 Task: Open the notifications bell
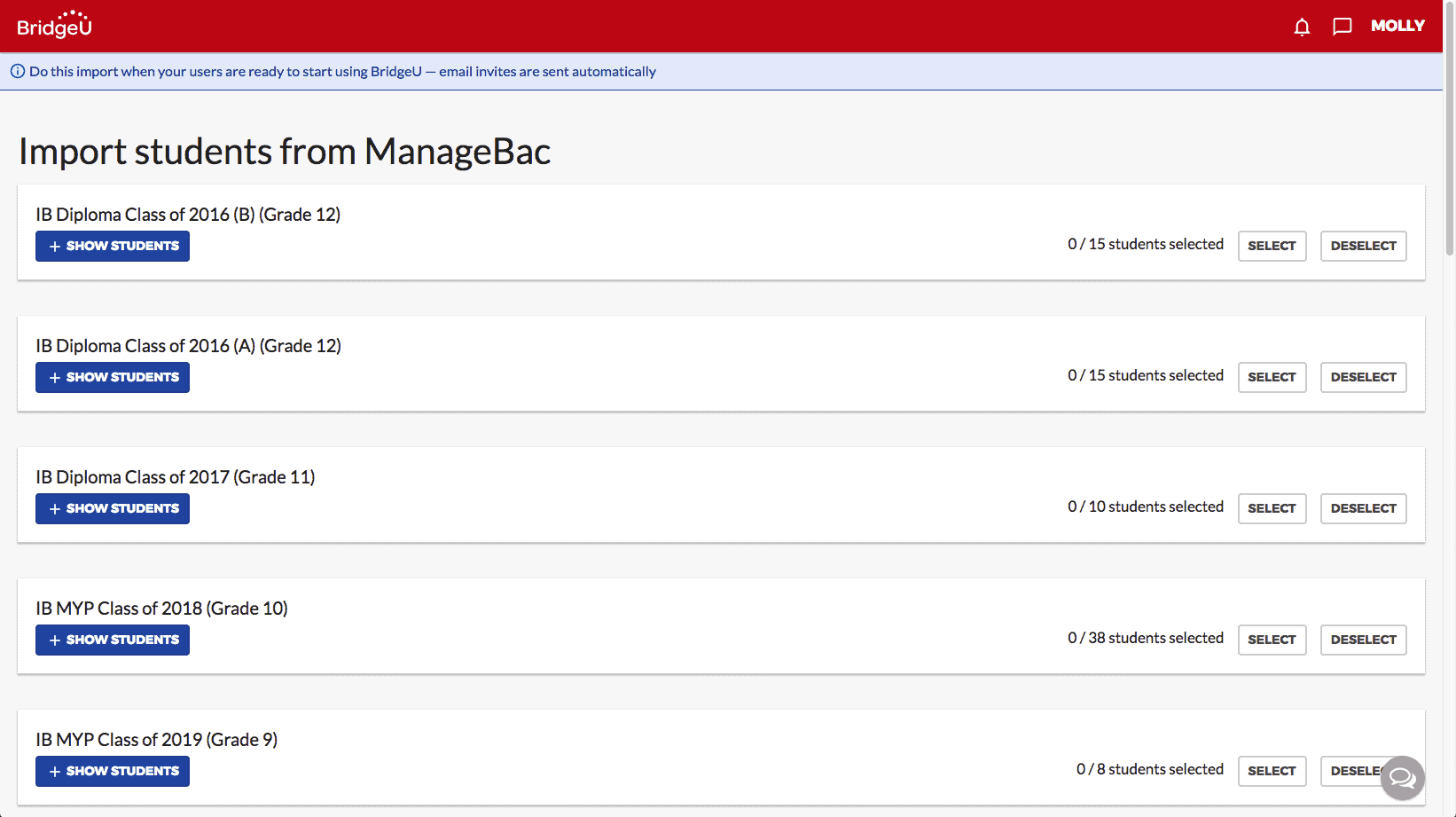pos(1302,27)
